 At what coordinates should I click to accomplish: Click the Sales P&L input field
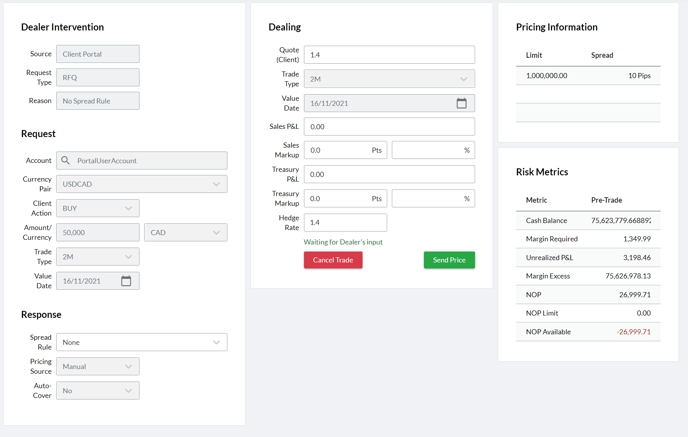pos(389,127)
